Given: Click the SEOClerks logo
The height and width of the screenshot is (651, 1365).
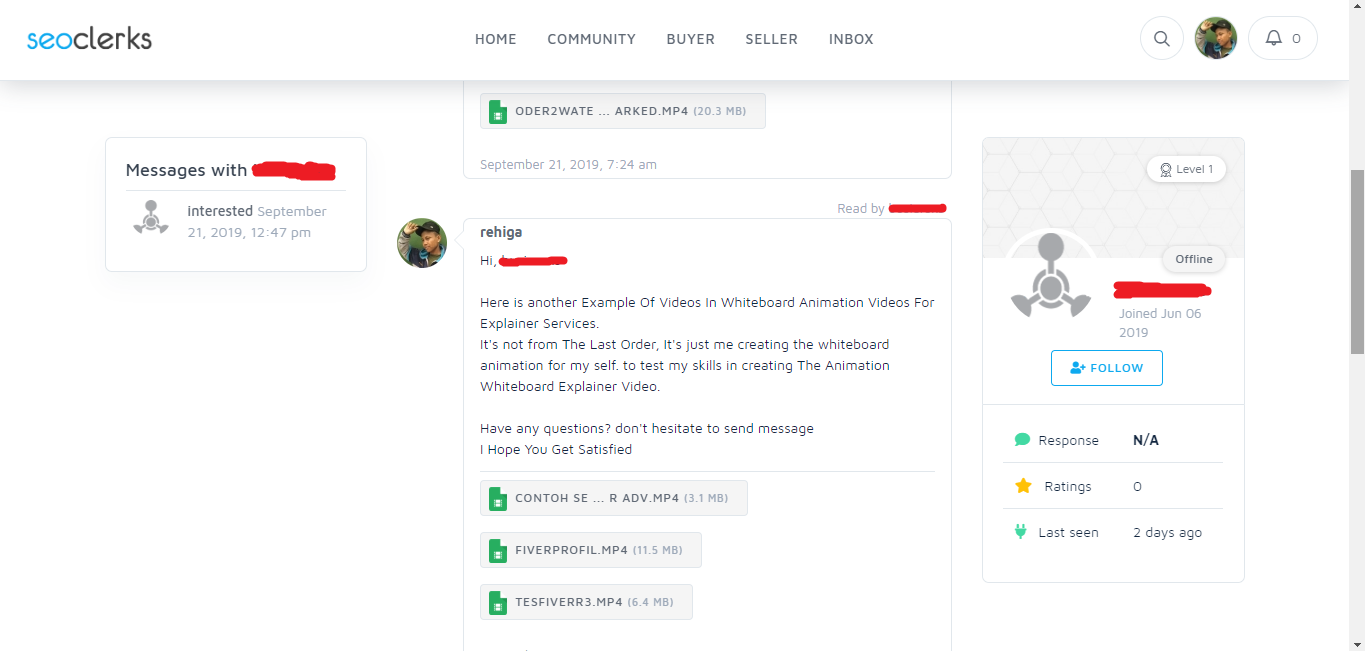Looking at the screenshot, I should (x=89, y=39).
